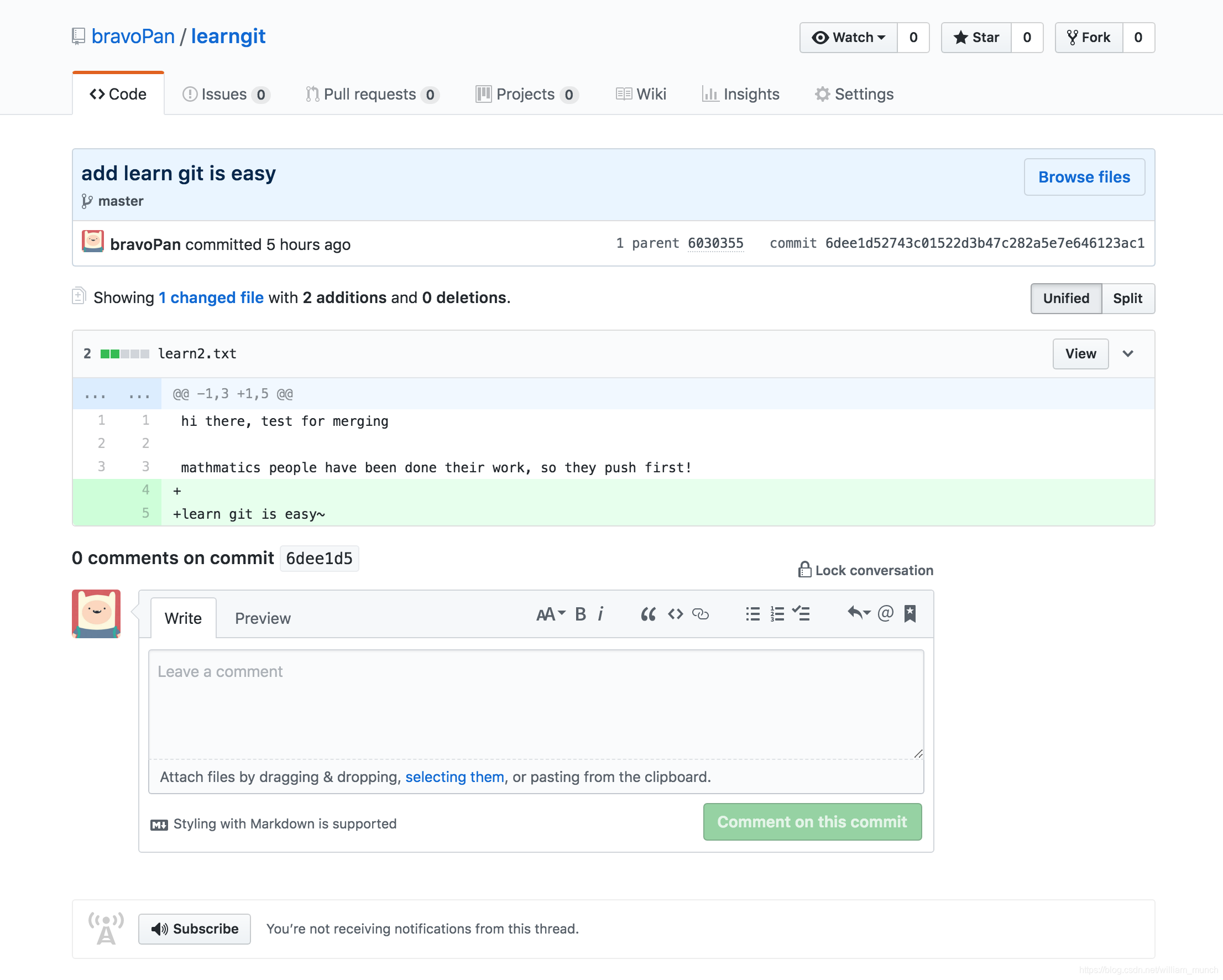Select the Write comment tab
The width and height of the screenshot is (1223, 980).
click(x=183, y=618)
